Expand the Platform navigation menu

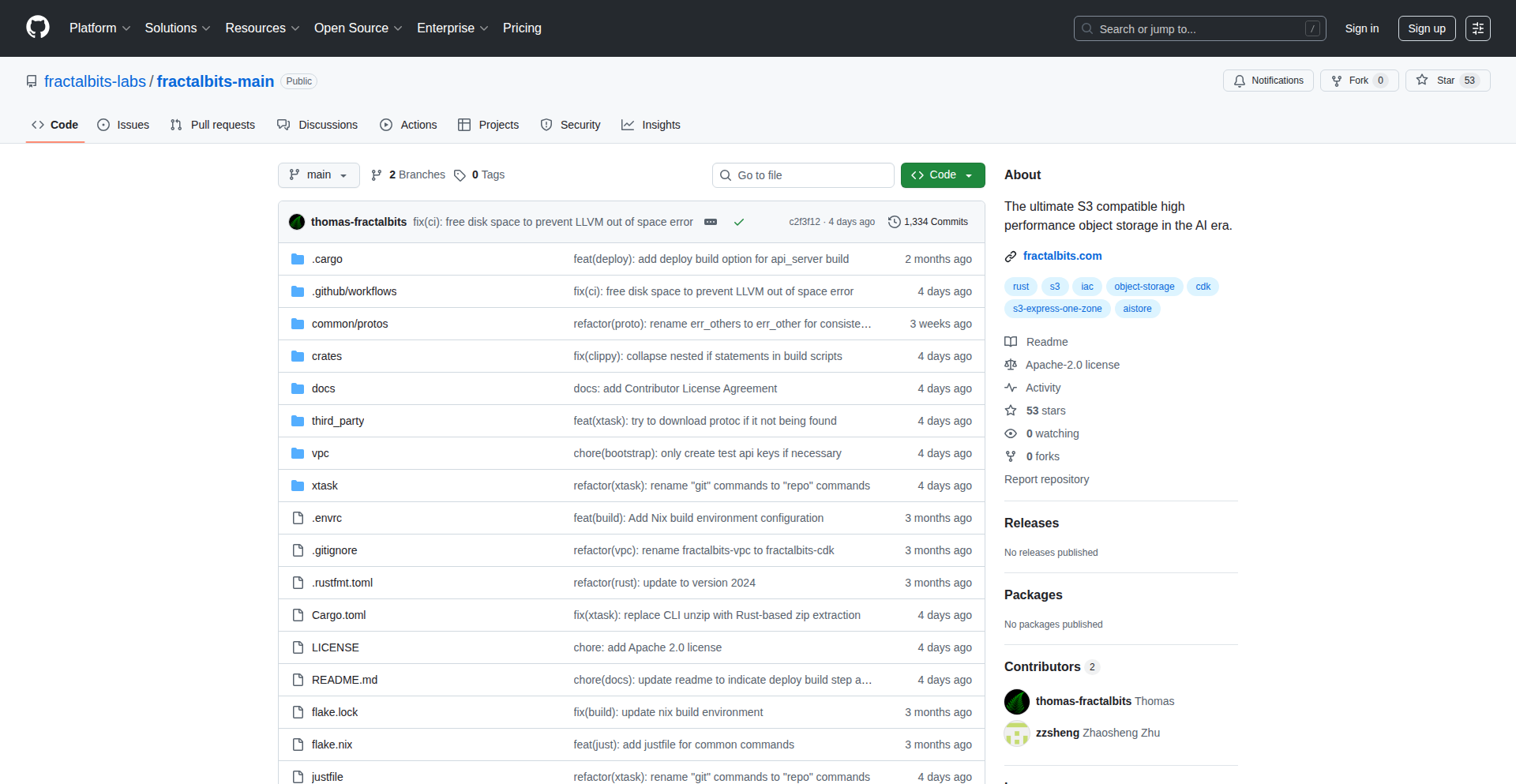99,28
